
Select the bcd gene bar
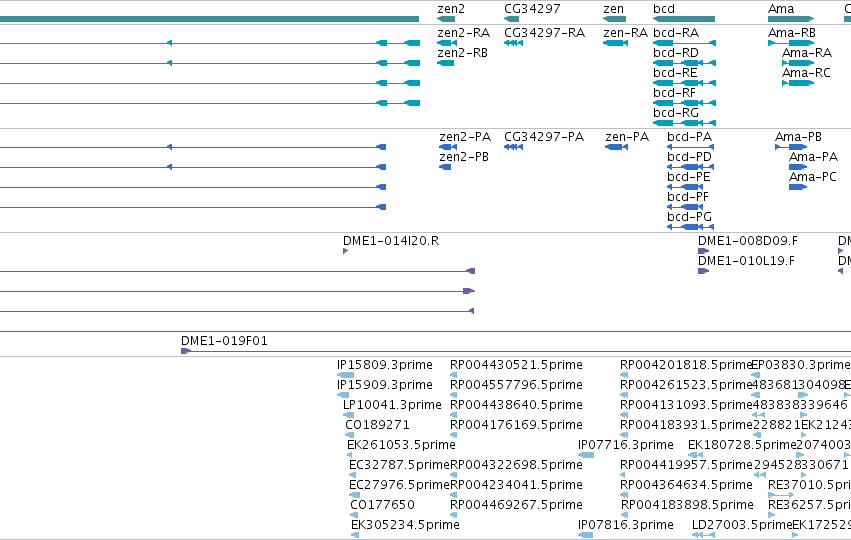[684, 19]
